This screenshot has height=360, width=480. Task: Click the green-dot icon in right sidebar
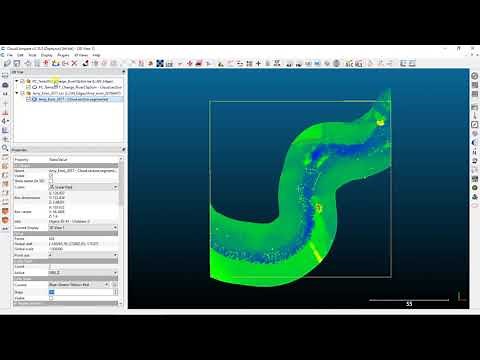tap(475, 188)
